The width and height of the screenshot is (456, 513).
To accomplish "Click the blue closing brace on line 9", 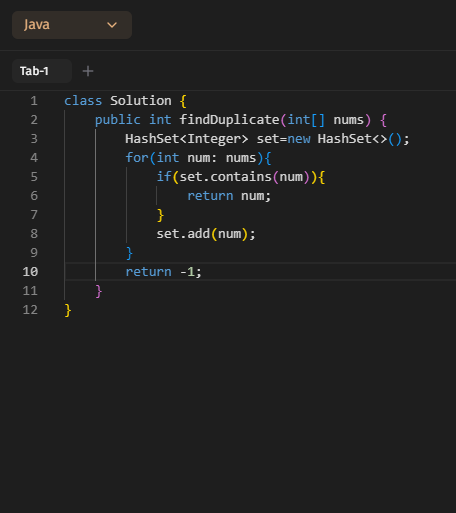I will coord(130,253).
